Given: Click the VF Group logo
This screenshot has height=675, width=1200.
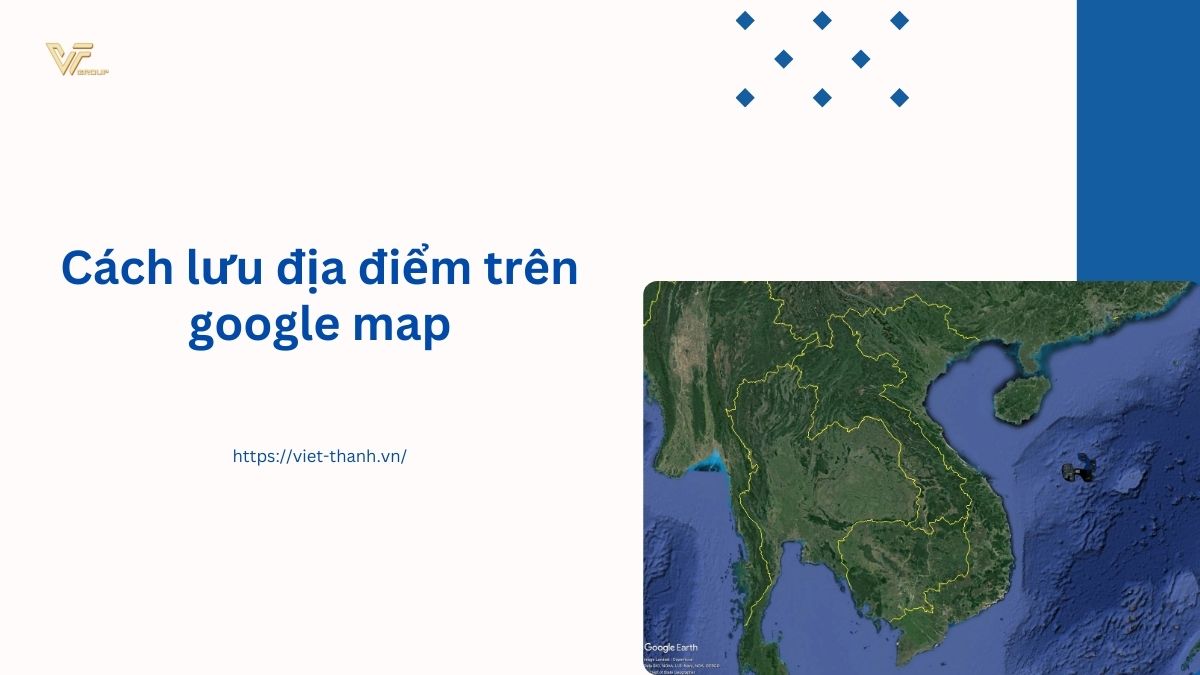Looking at the screenshot, I should click(75, 60).
